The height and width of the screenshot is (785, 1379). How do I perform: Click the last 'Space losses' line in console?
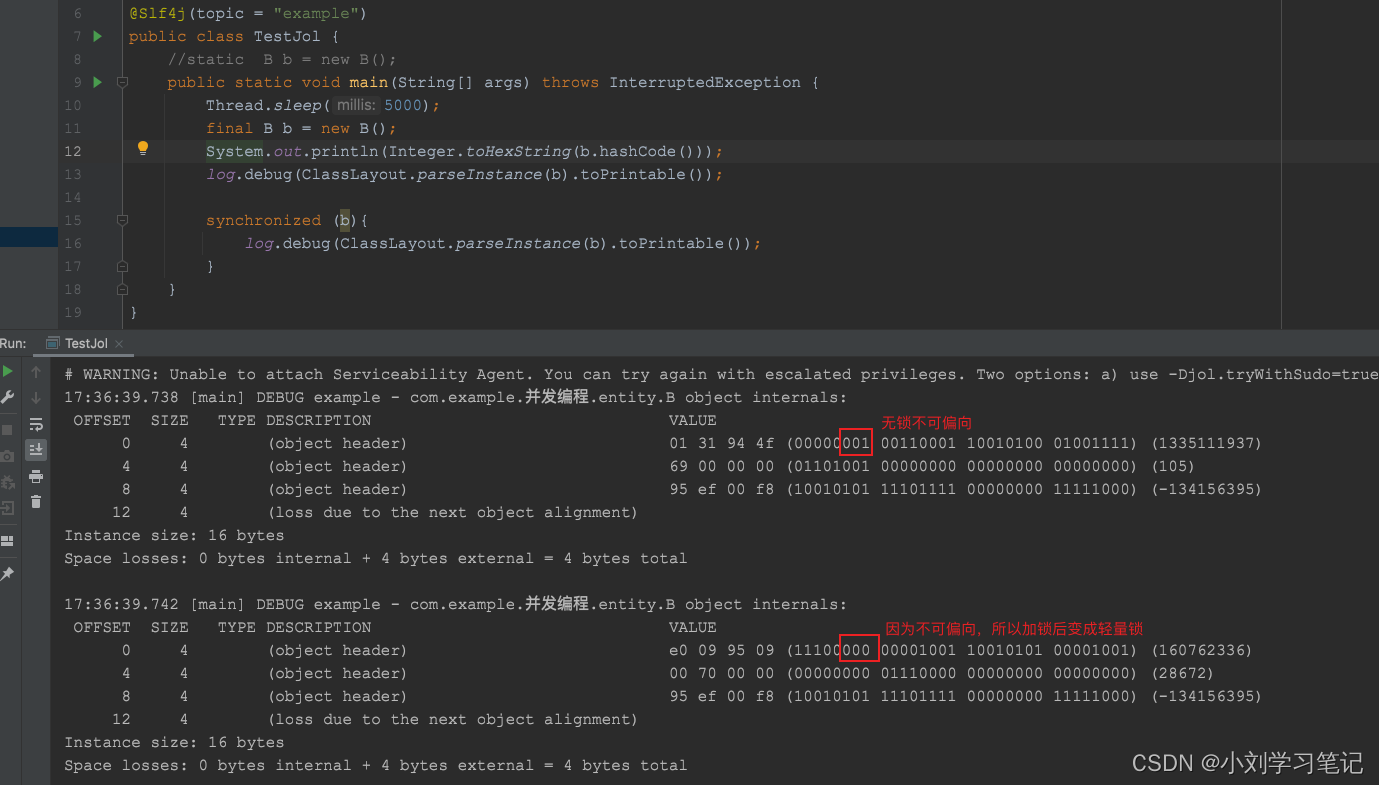click(376, 765)
